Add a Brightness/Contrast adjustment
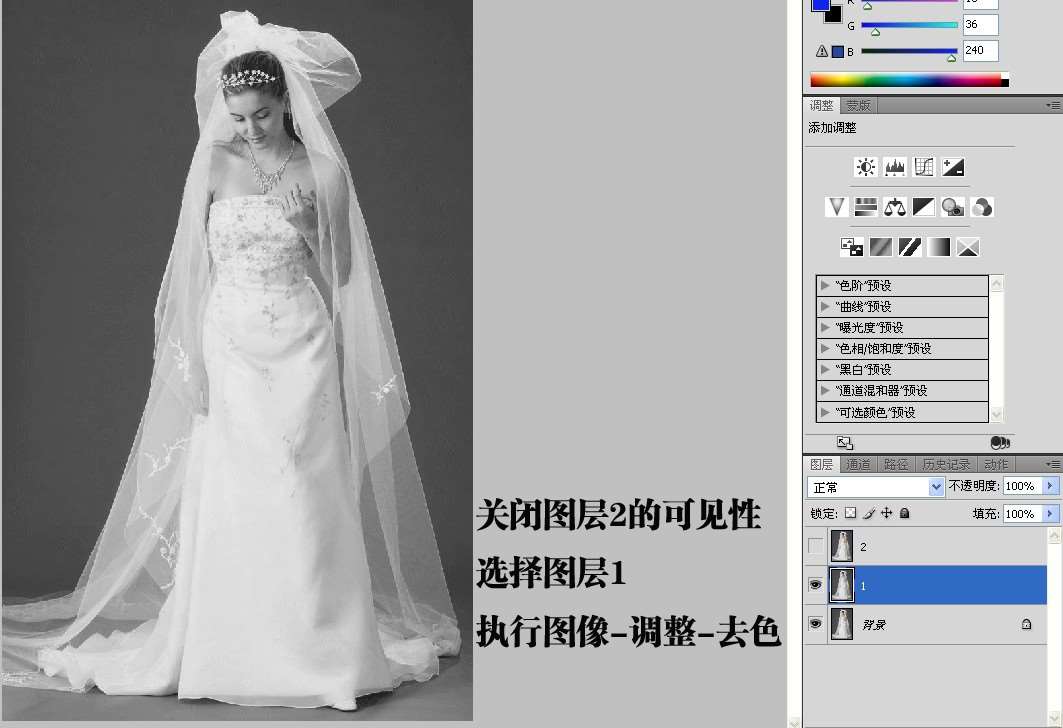Screen dimensions: 1063x728 click(866, 167)
